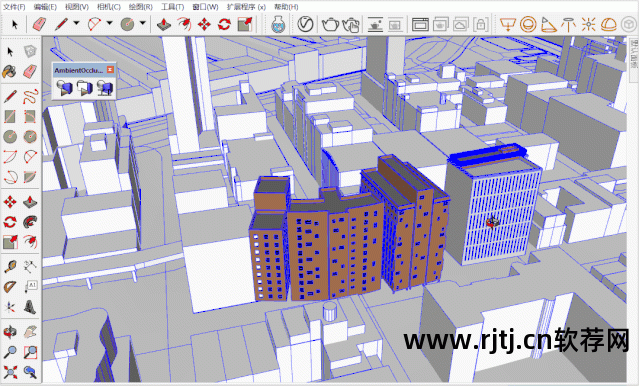Activate the Orbit camera tool
This screenshot has width=639, height=386.
[10, 332]
